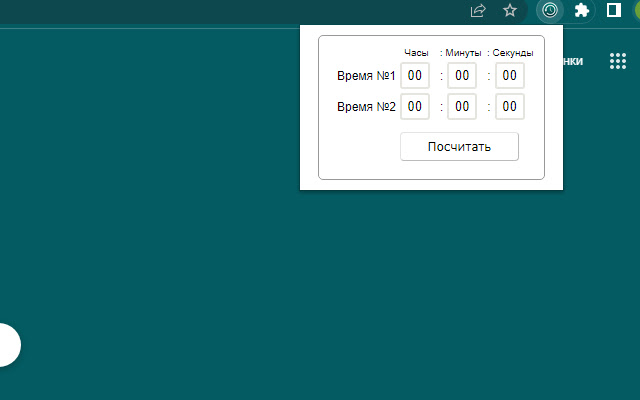Open the apps grid icon

pos(618,61)
